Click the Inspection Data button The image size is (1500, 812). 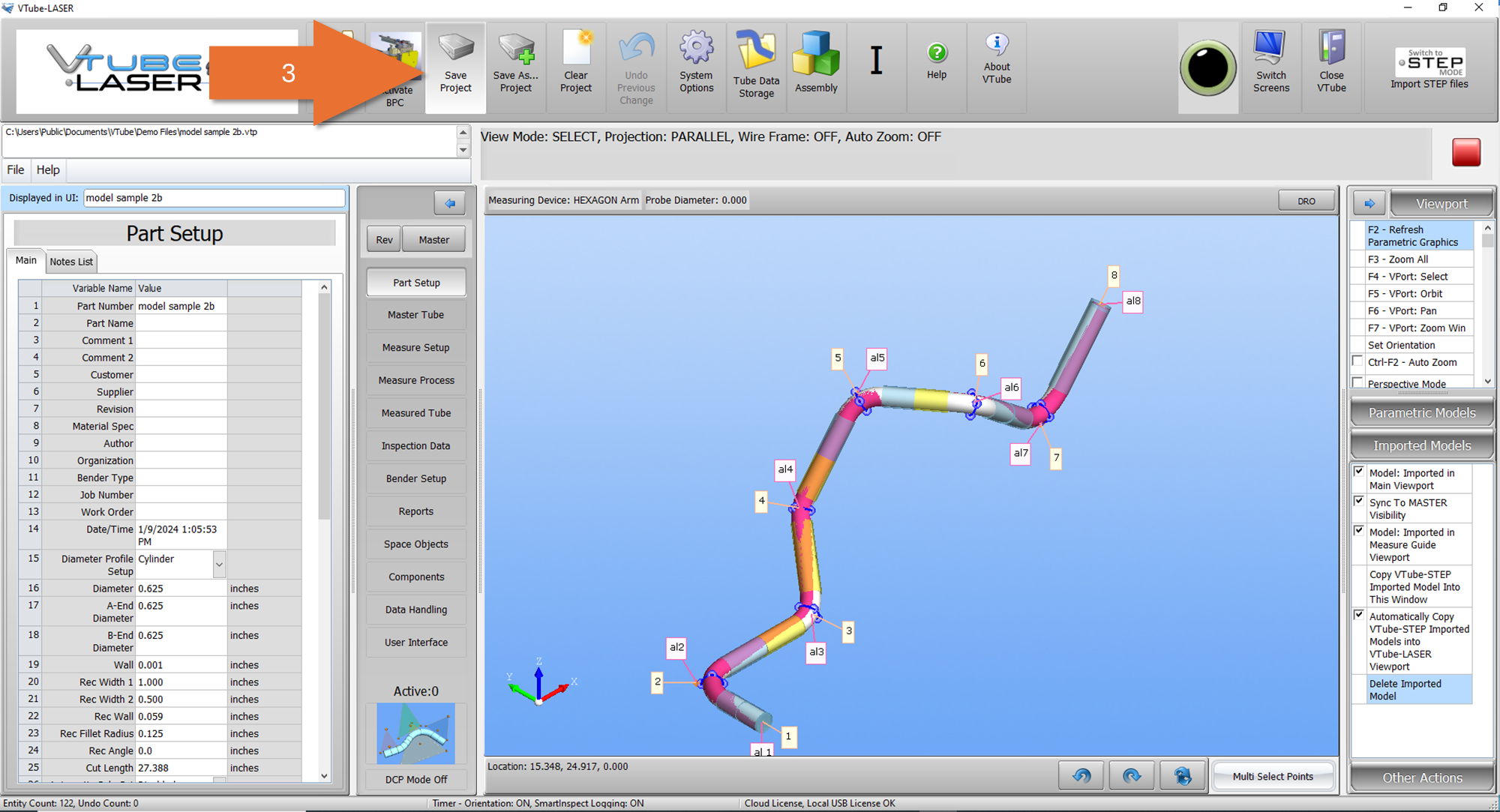[x=416, y=446]
